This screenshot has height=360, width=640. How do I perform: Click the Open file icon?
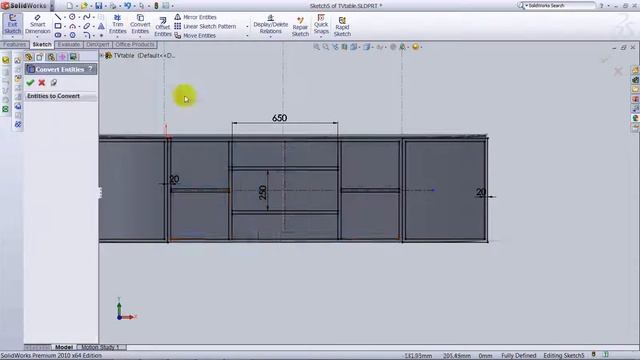[84, 6]
